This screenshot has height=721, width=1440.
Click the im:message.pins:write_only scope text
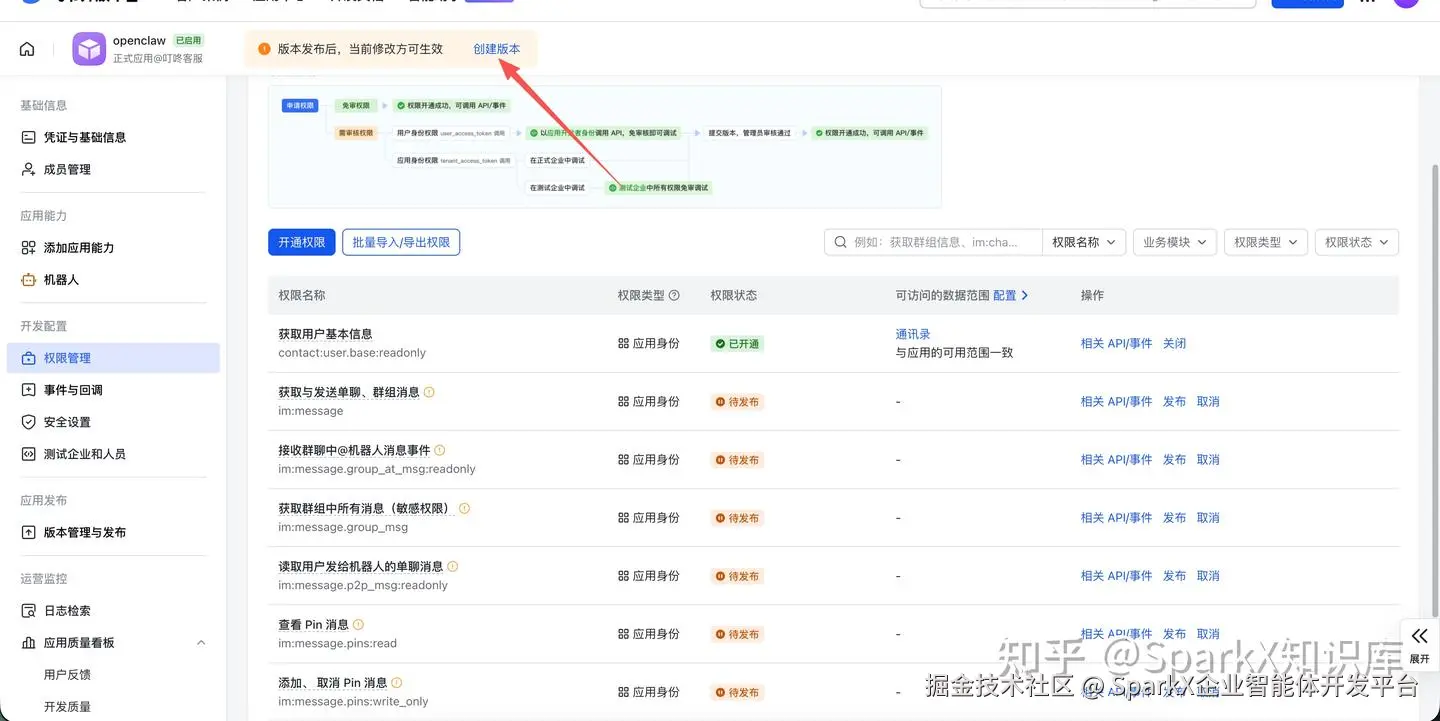(353, 701)
